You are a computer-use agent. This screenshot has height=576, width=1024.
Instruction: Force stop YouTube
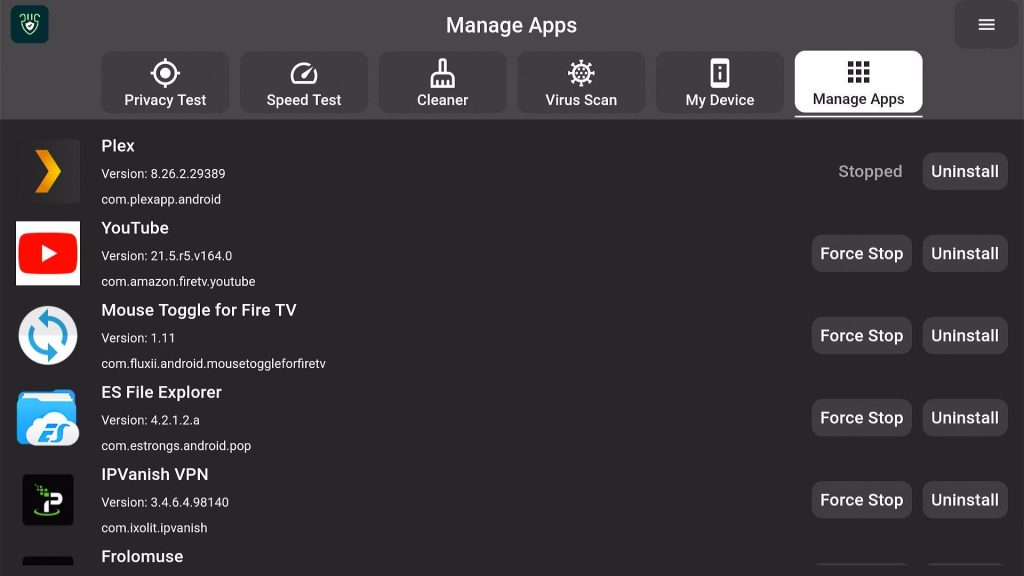[861, 253]
